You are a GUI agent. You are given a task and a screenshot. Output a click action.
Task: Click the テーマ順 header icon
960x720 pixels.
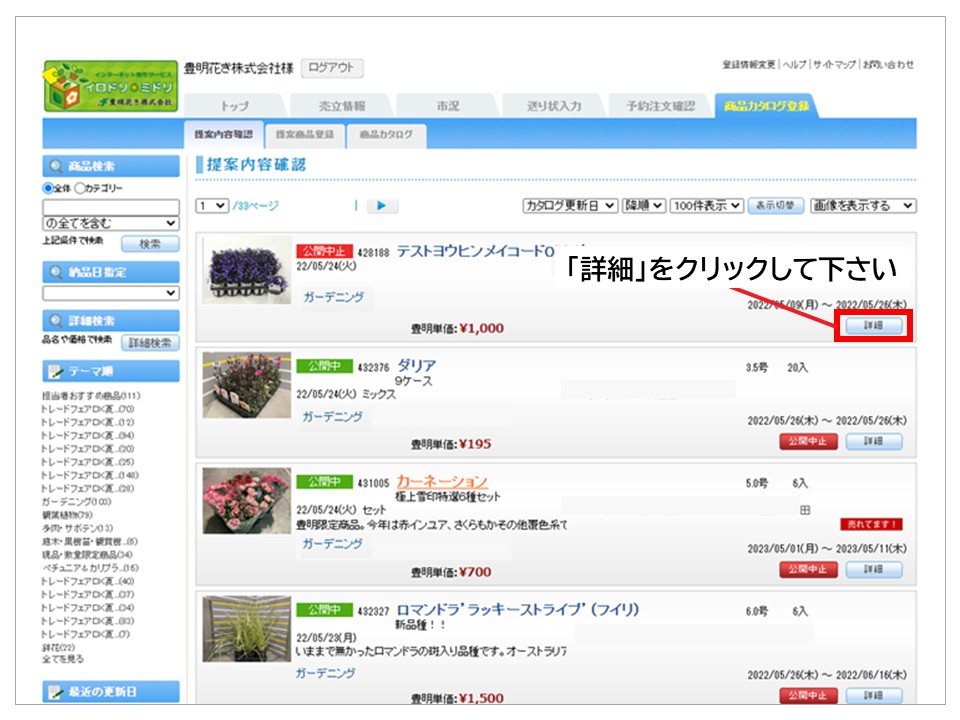pyautogui.click(x=54, y=371)
